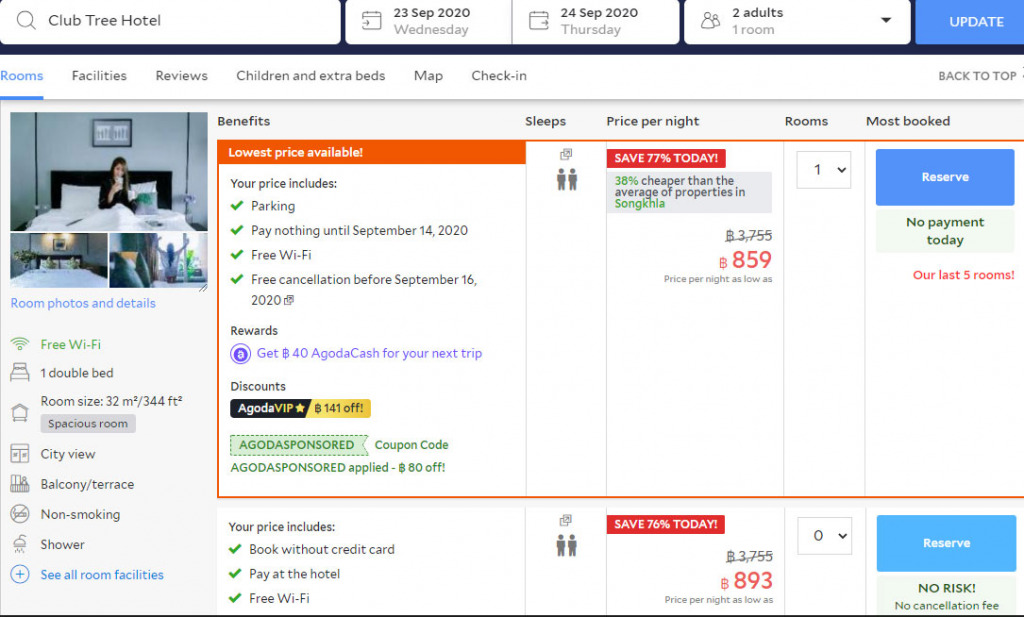
Task: Click the guests people icon
Action: (x=710, y=21)
